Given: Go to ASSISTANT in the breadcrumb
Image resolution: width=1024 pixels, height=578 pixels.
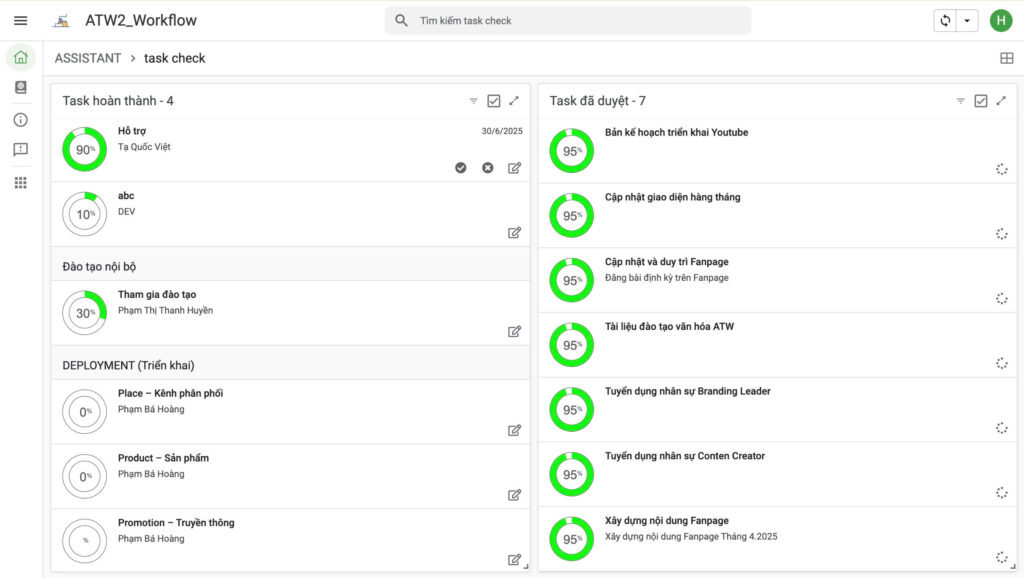Looking at the screenshot, I should pyautogui.click(x=88, y=58).
